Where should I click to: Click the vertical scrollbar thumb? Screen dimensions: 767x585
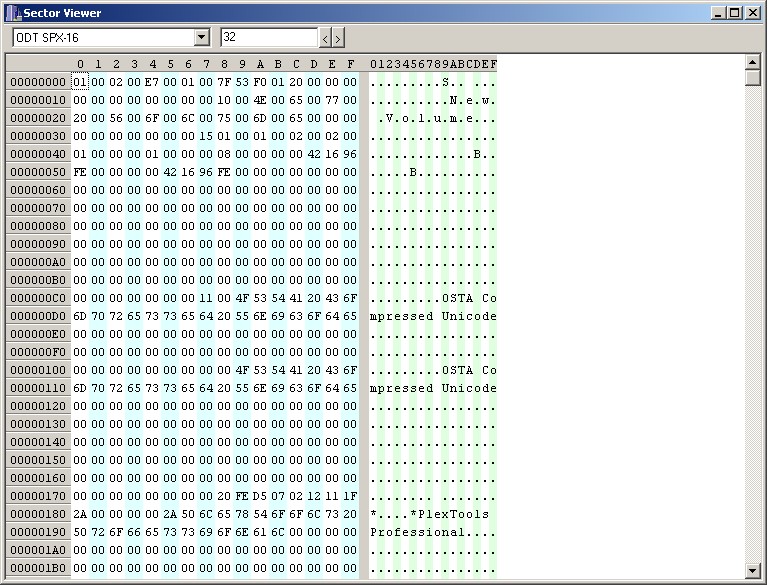point(753,79)
